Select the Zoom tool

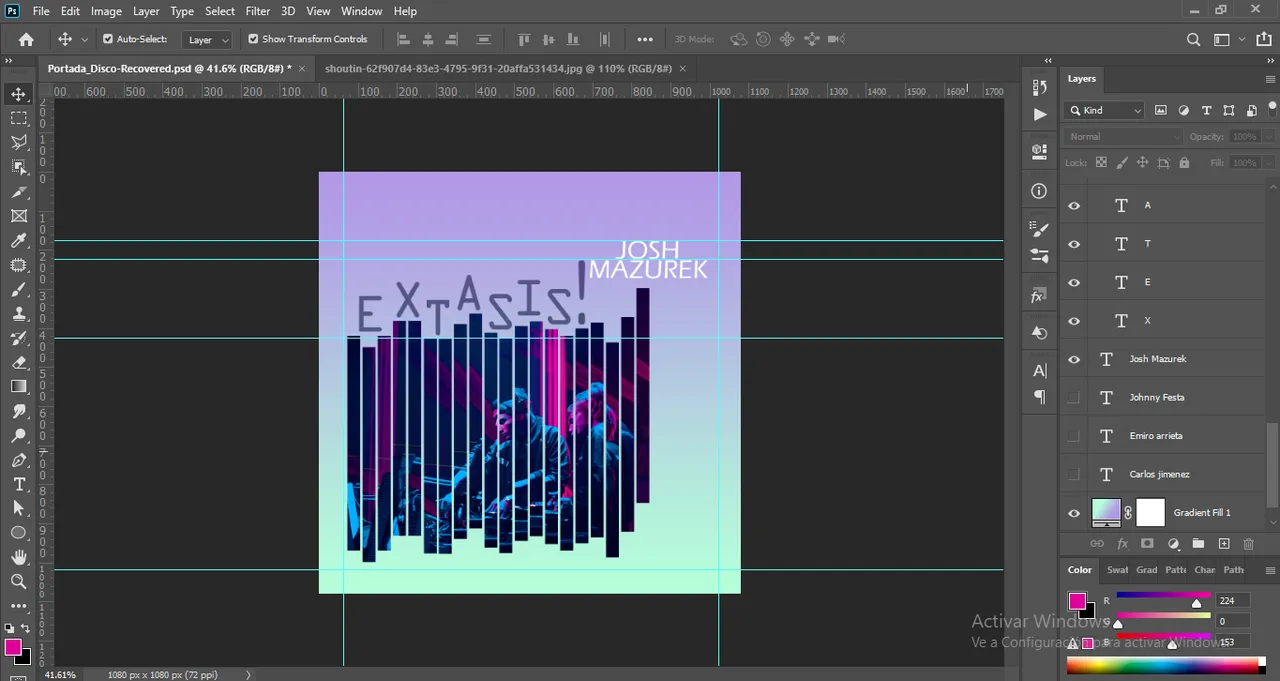click(19, 581)
